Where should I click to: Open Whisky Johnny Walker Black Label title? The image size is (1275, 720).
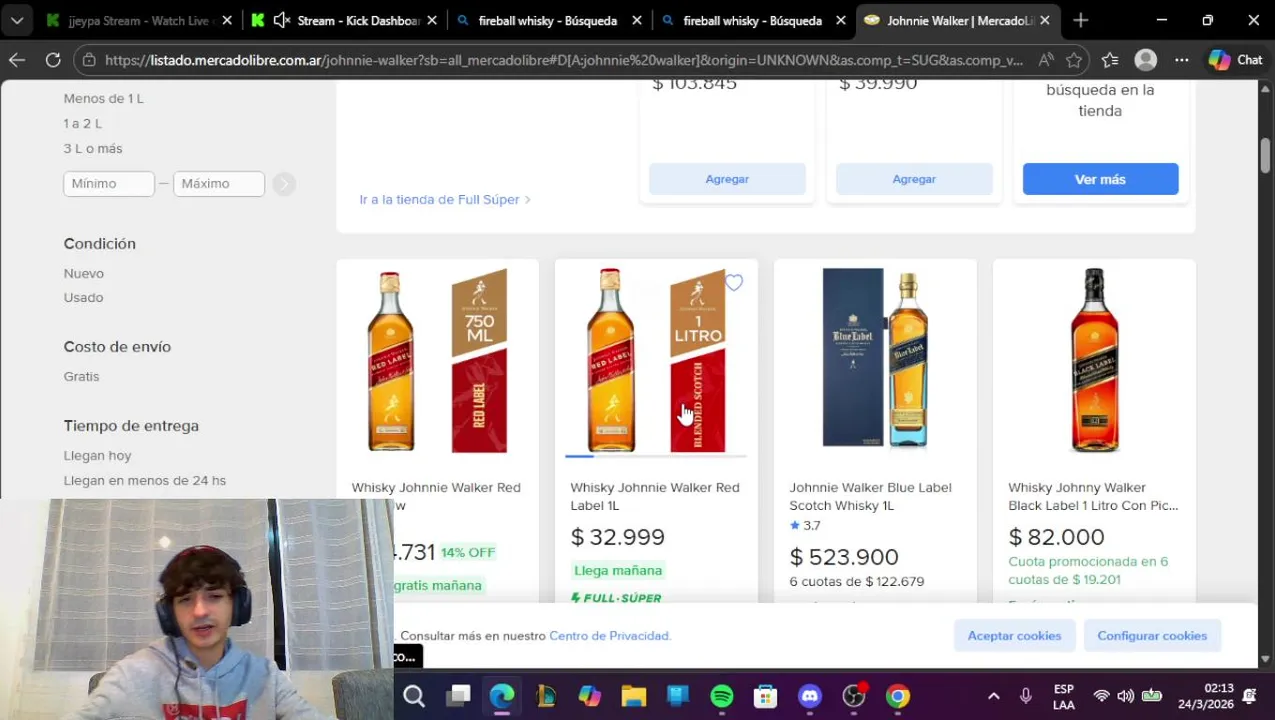point(1093,496)
